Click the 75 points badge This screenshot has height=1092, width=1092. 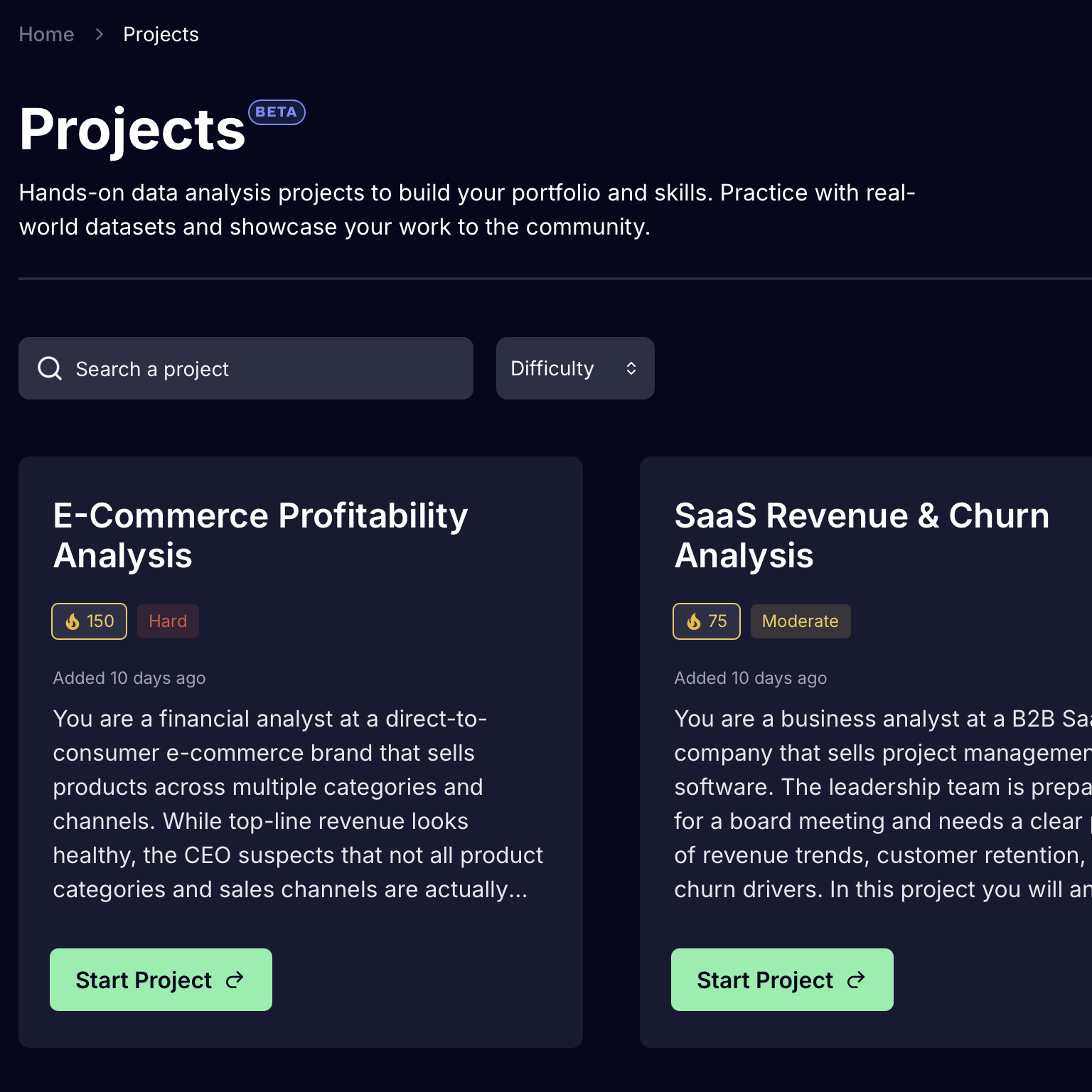coord(707,621)
